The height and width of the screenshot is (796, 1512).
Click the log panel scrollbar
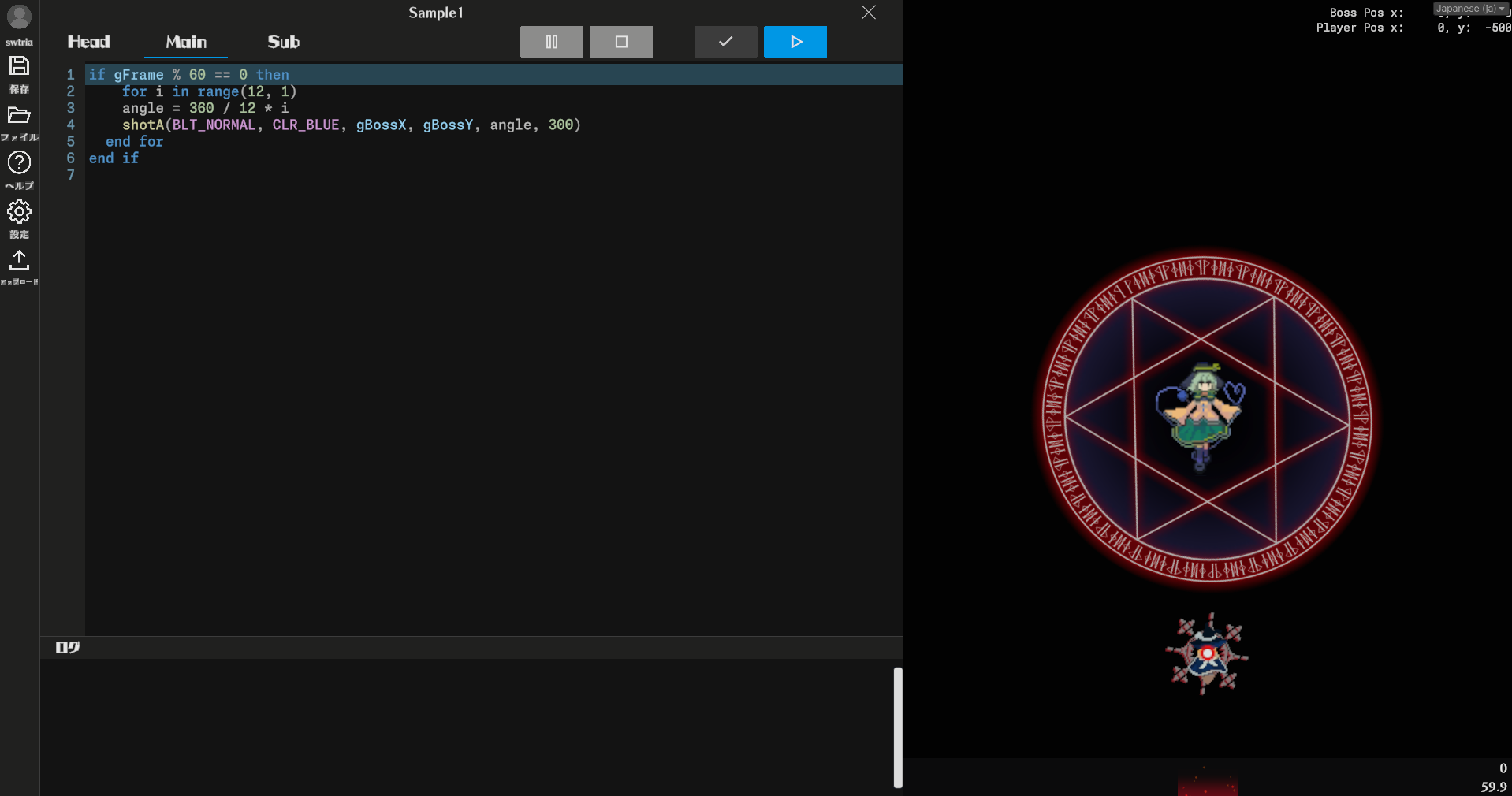coord(898,727)
